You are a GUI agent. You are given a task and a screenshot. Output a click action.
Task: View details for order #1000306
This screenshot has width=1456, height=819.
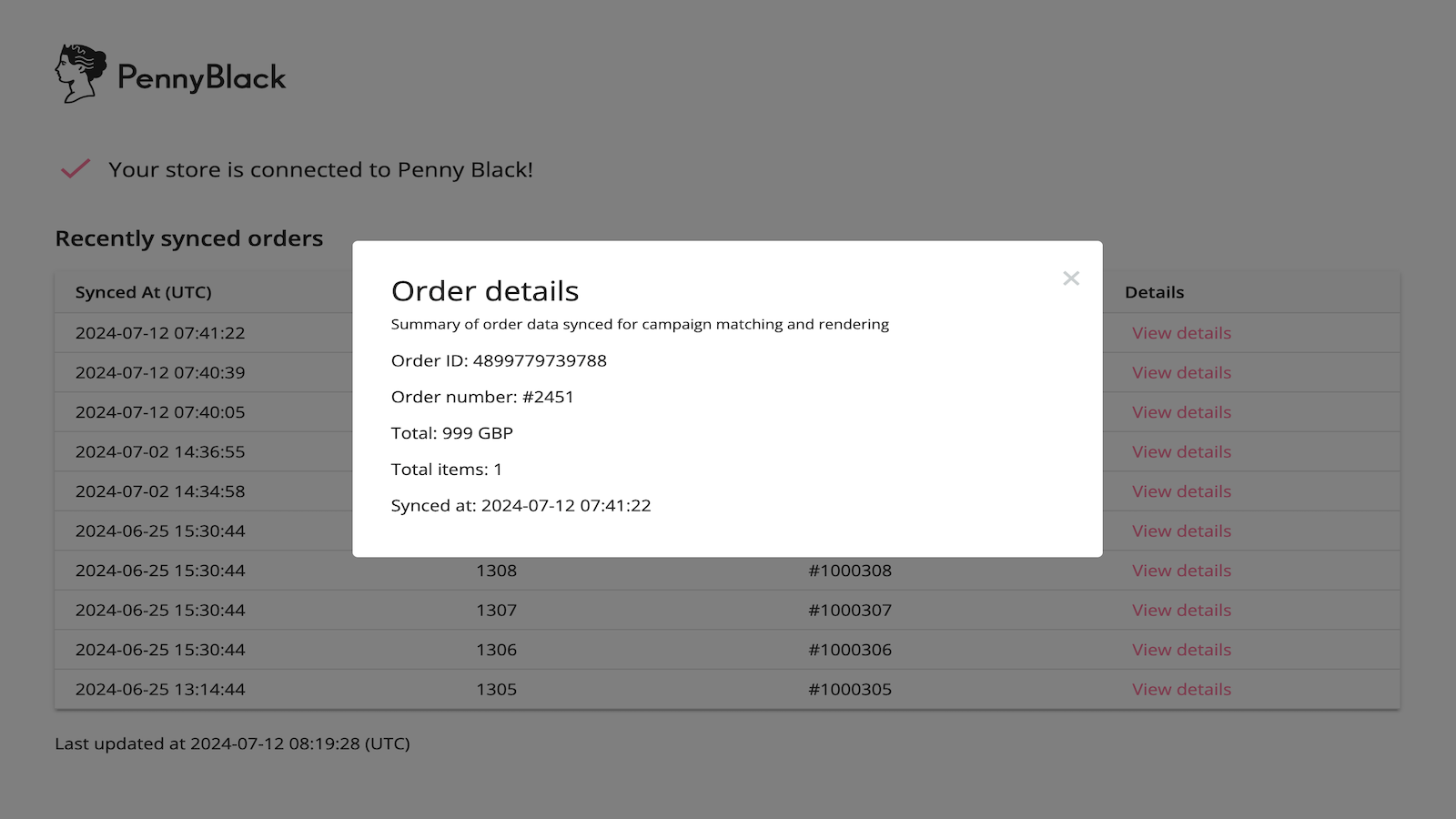tap(1180, 650)
